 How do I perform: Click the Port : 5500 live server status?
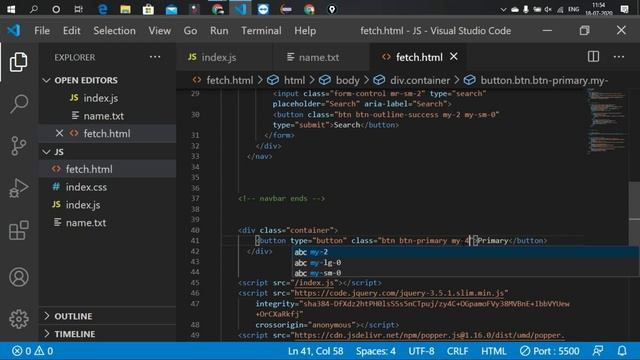point(549,351)
